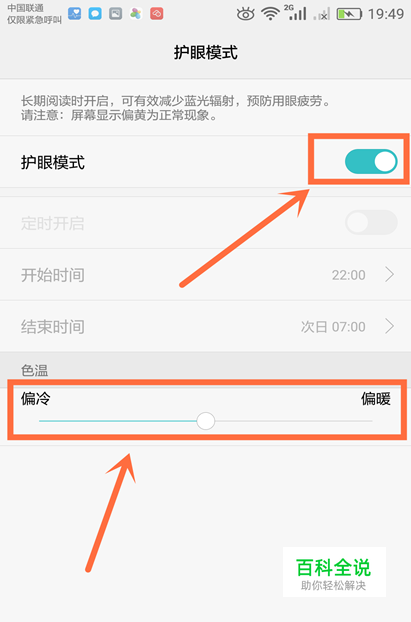This screenshot has width=411, height=622.
Task: Open the 结束时间 row chevron
Action: [390, 326]
